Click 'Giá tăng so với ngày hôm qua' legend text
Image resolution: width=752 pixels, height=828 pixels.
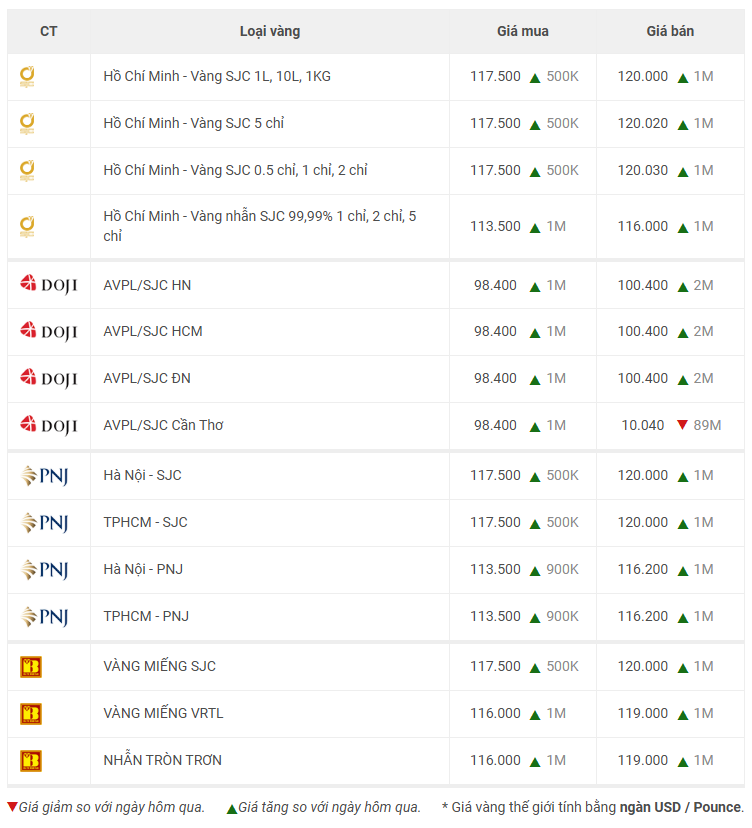pos(330,807)
